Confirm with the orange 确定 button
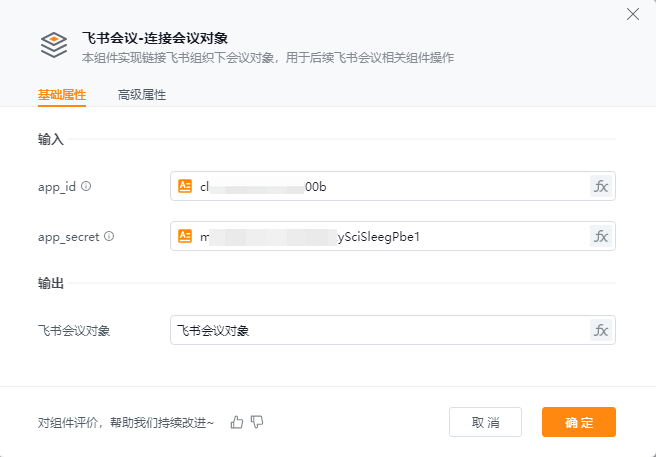 [578, 422]
